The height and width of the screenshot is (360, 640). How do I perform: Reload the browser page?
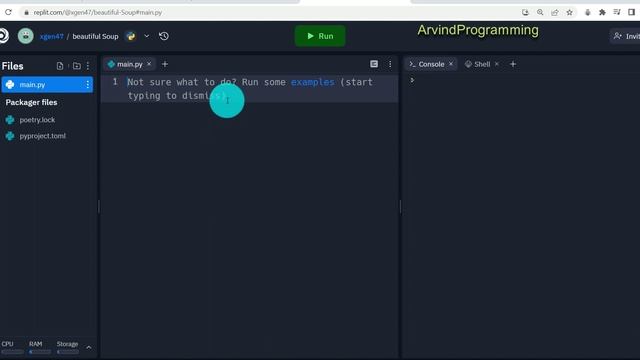pyautogui.click(x=8, y=12)
